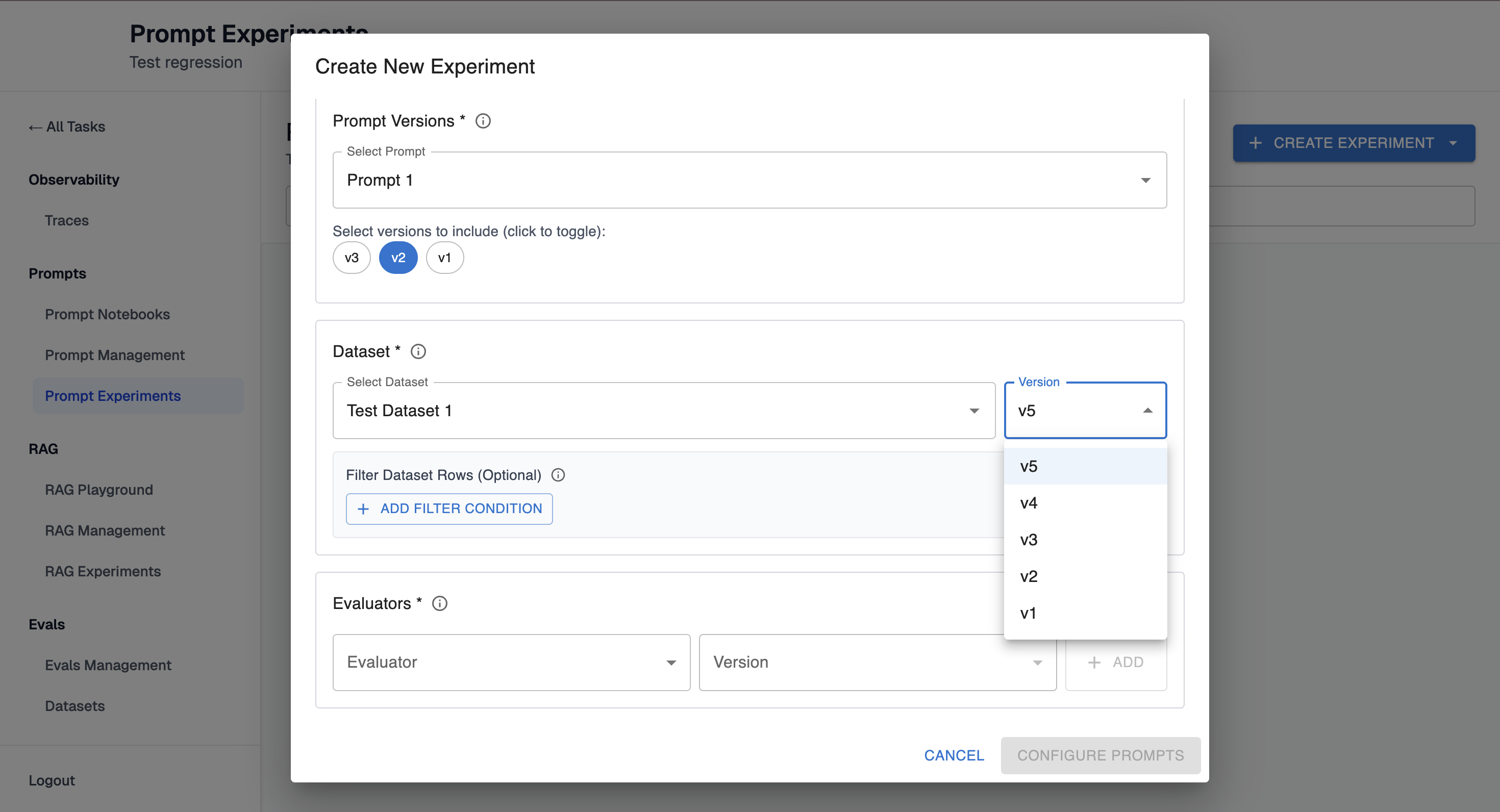1500x812 pixels.
Task: Click the Cancel button
Action: [x=954, y=755]
